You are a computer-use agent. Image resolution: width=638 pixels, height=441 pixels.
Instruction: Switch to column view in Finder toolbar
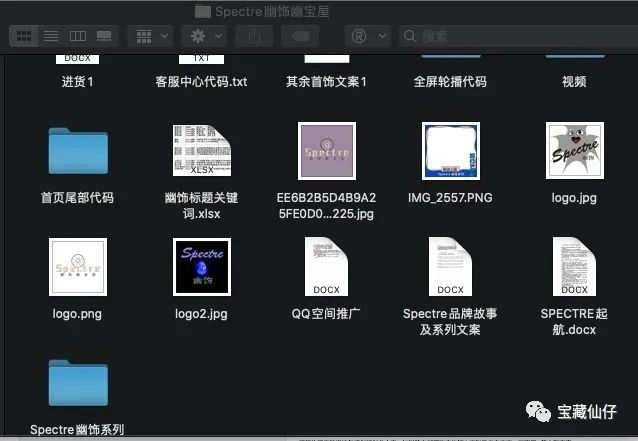pos(78,36)
